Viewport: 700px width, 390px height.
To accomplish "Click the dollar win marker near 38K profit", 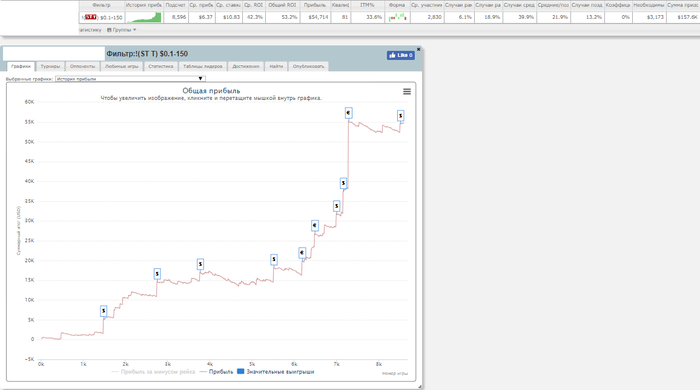I will coord(343,183).
